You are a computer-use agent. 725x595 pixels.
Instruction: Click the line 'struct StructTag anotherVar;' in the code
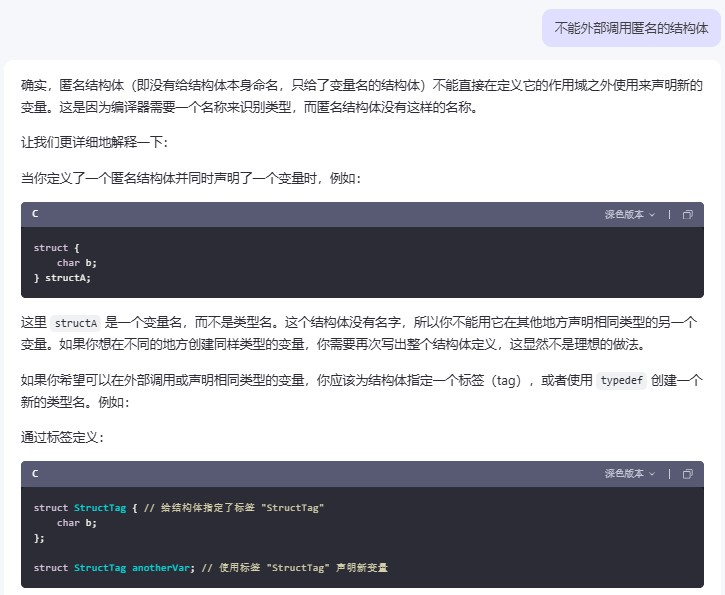pyautogui.click(x=114, y=568)
